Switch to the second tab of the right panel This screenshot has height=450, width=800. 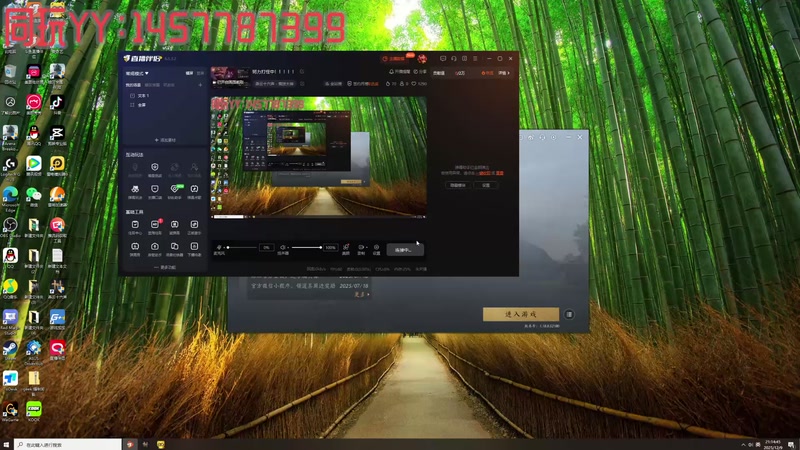pos(460,73)
